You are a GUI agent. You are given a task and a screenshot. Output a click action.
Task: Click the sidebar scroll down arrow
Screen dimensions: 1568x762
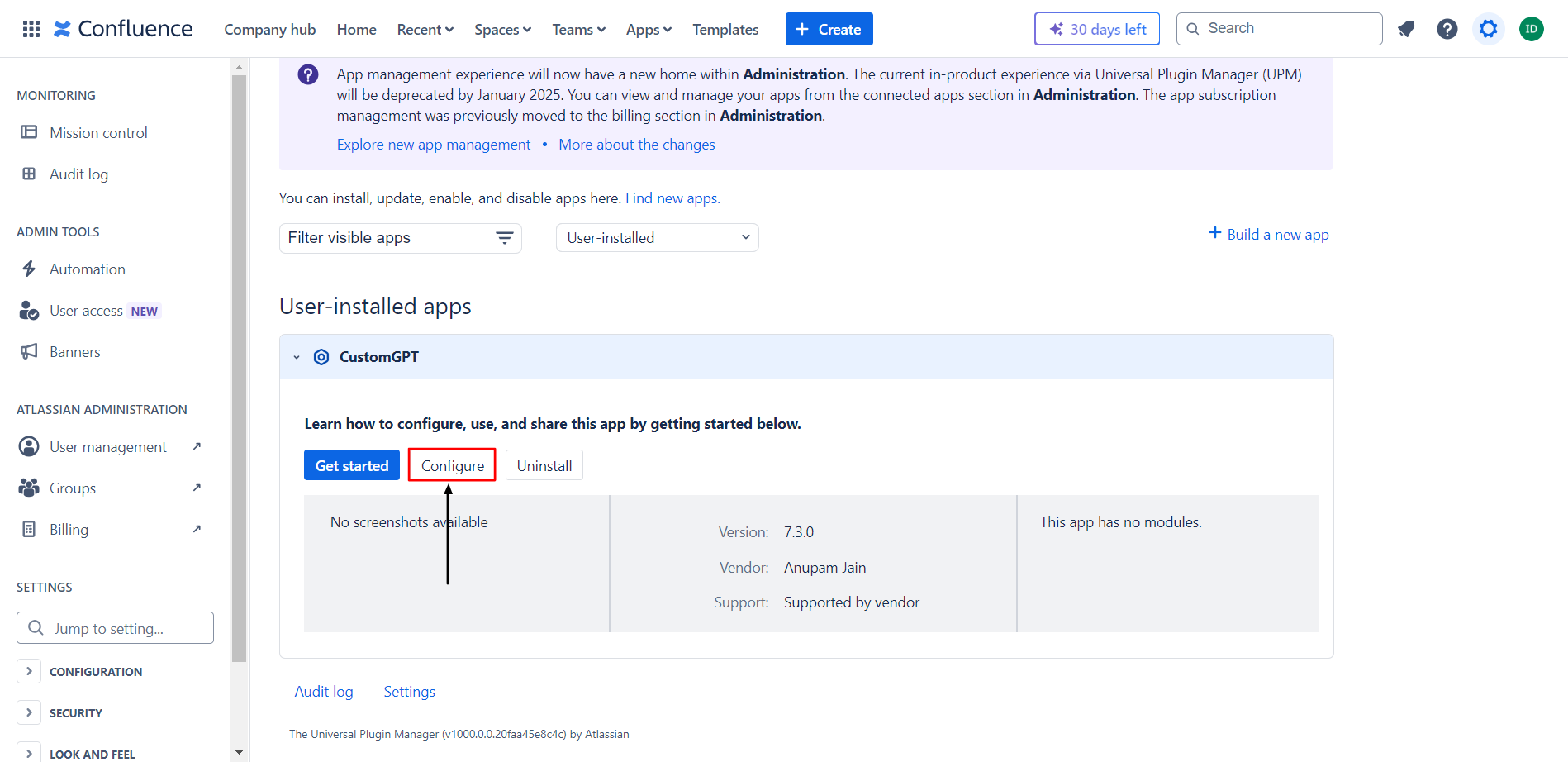point(240,752)
